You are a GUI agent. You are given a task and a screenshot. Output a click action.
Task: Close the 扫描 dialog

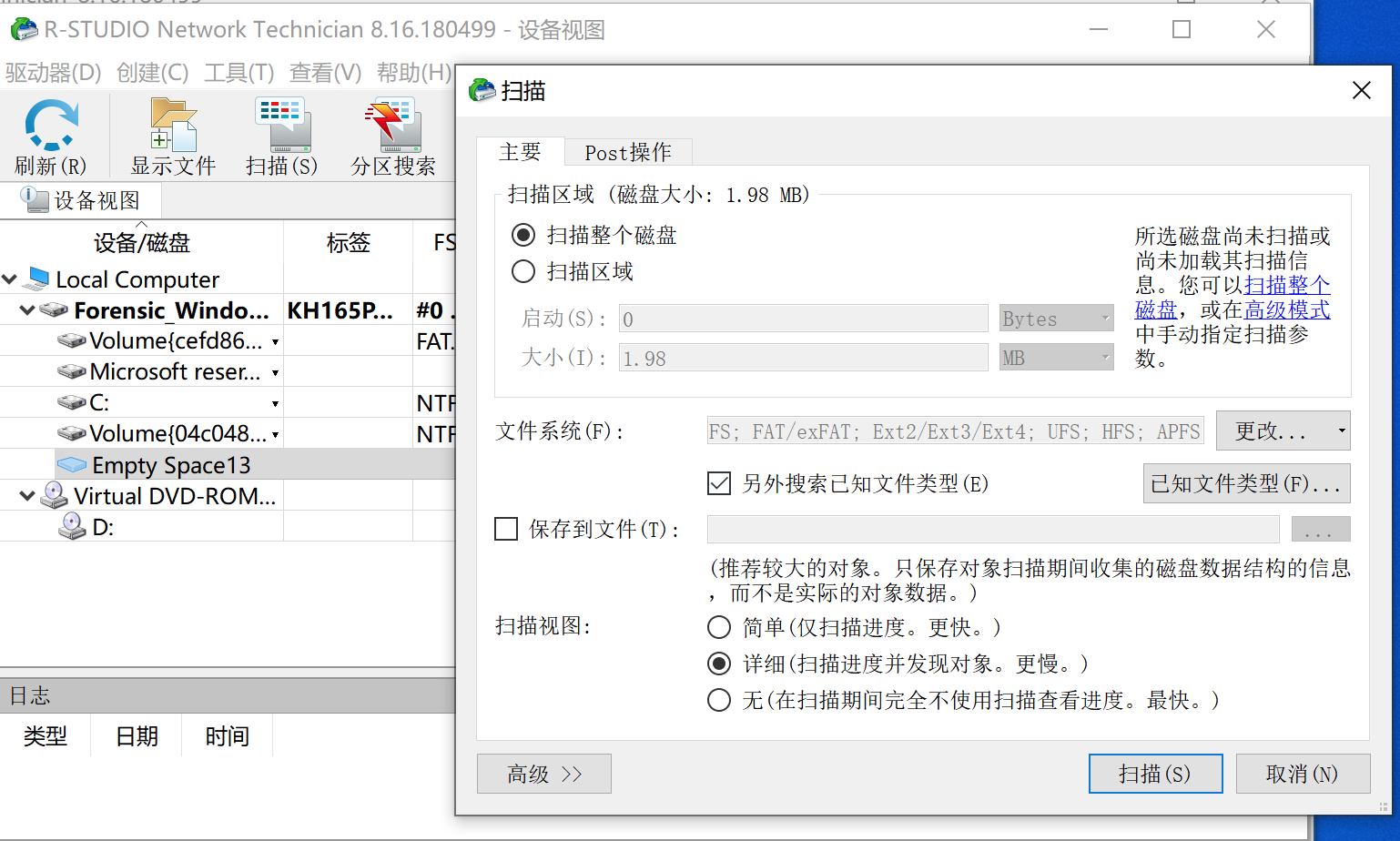[x=1362, y=90]
